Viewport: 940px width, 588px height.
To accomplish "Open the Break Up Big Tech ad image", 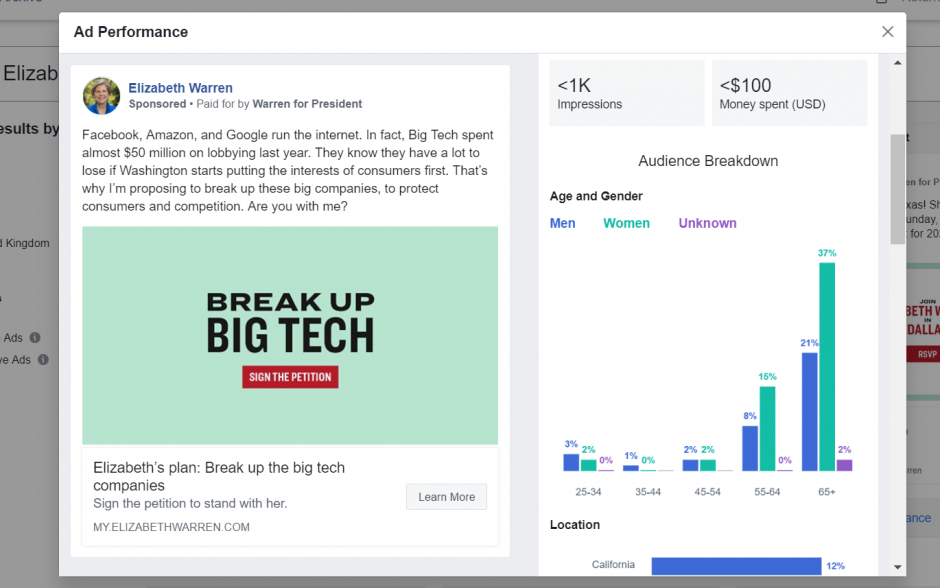I will tap(290, 336).
